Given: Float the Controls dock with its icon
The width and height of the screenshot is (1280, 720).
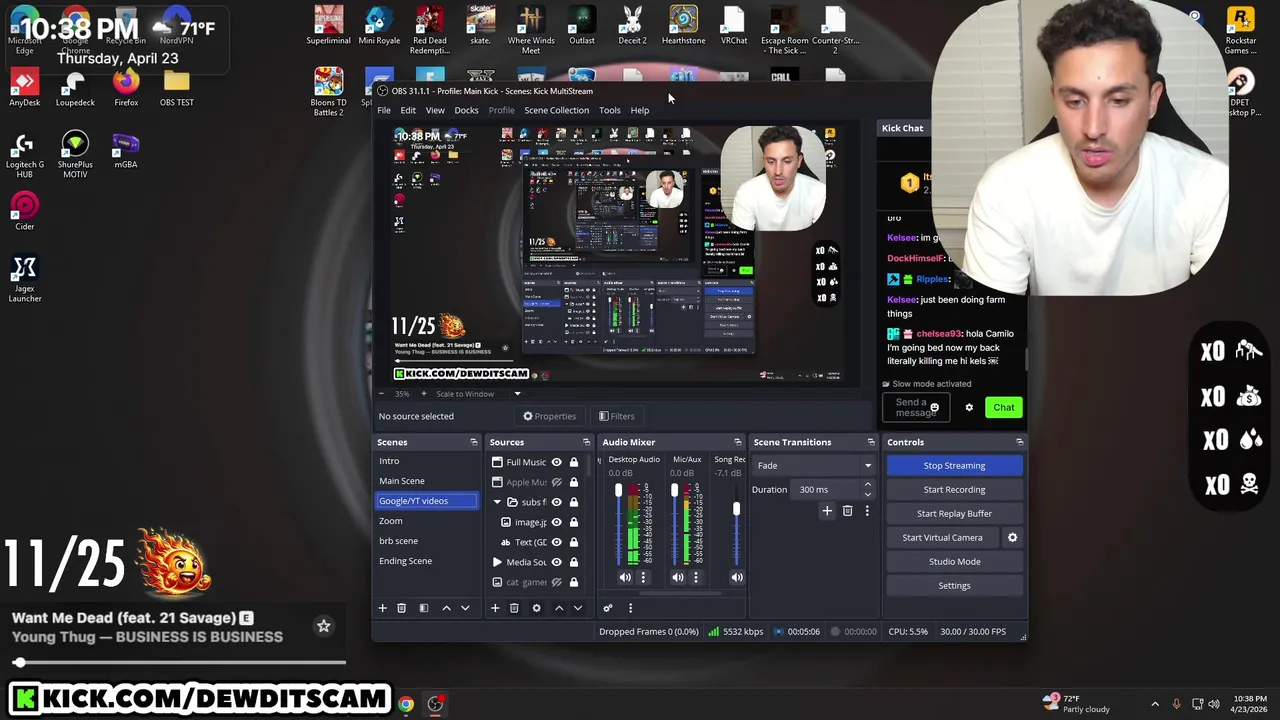Looking at the screenshot, I should [1019, 442].
